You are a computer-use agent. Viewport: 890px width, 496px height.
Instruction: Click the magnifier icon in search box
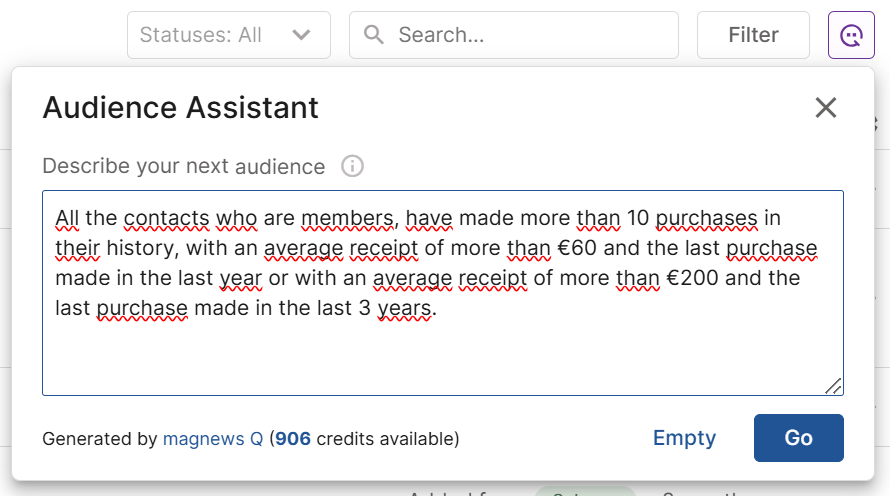(374, 35)
